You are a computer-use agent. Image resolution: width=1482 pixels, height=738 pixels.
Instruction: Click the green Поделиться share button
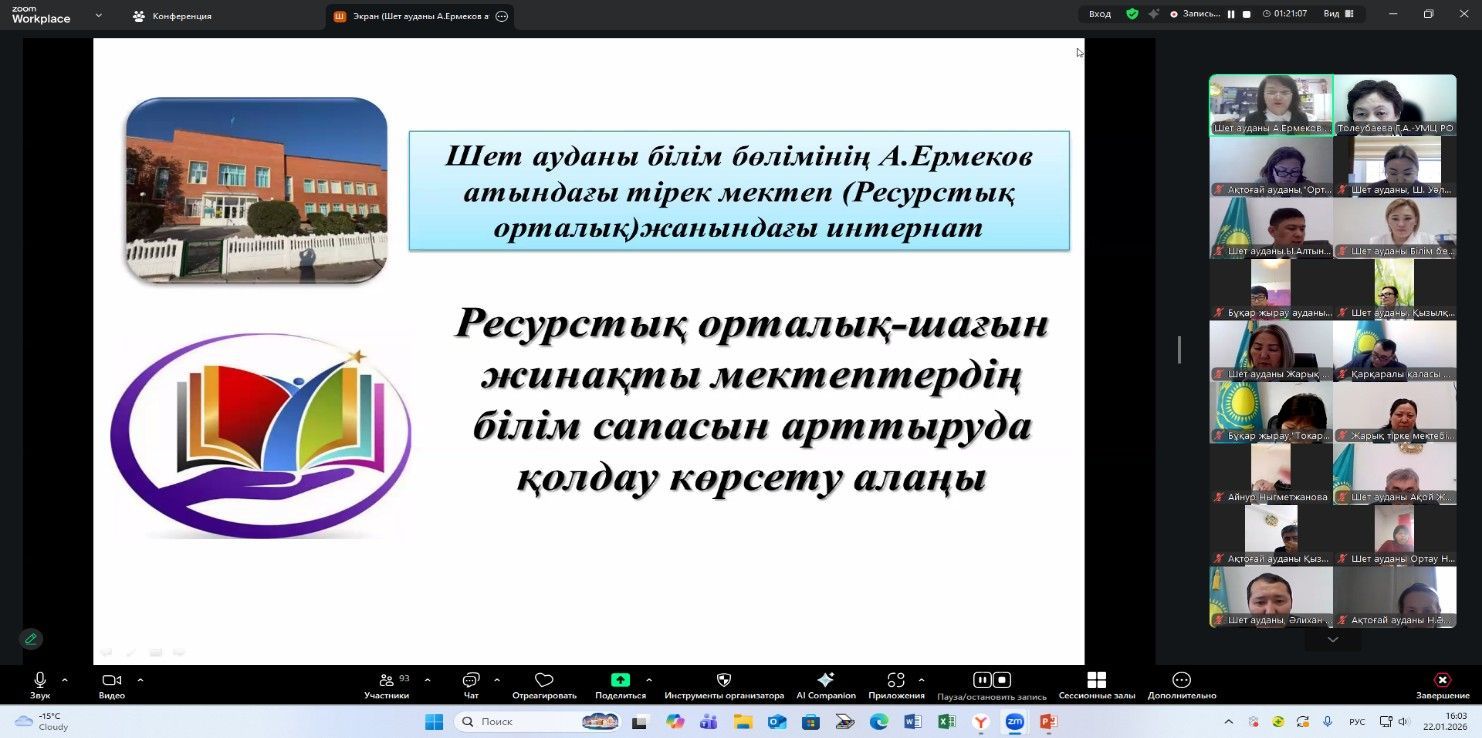620,685
